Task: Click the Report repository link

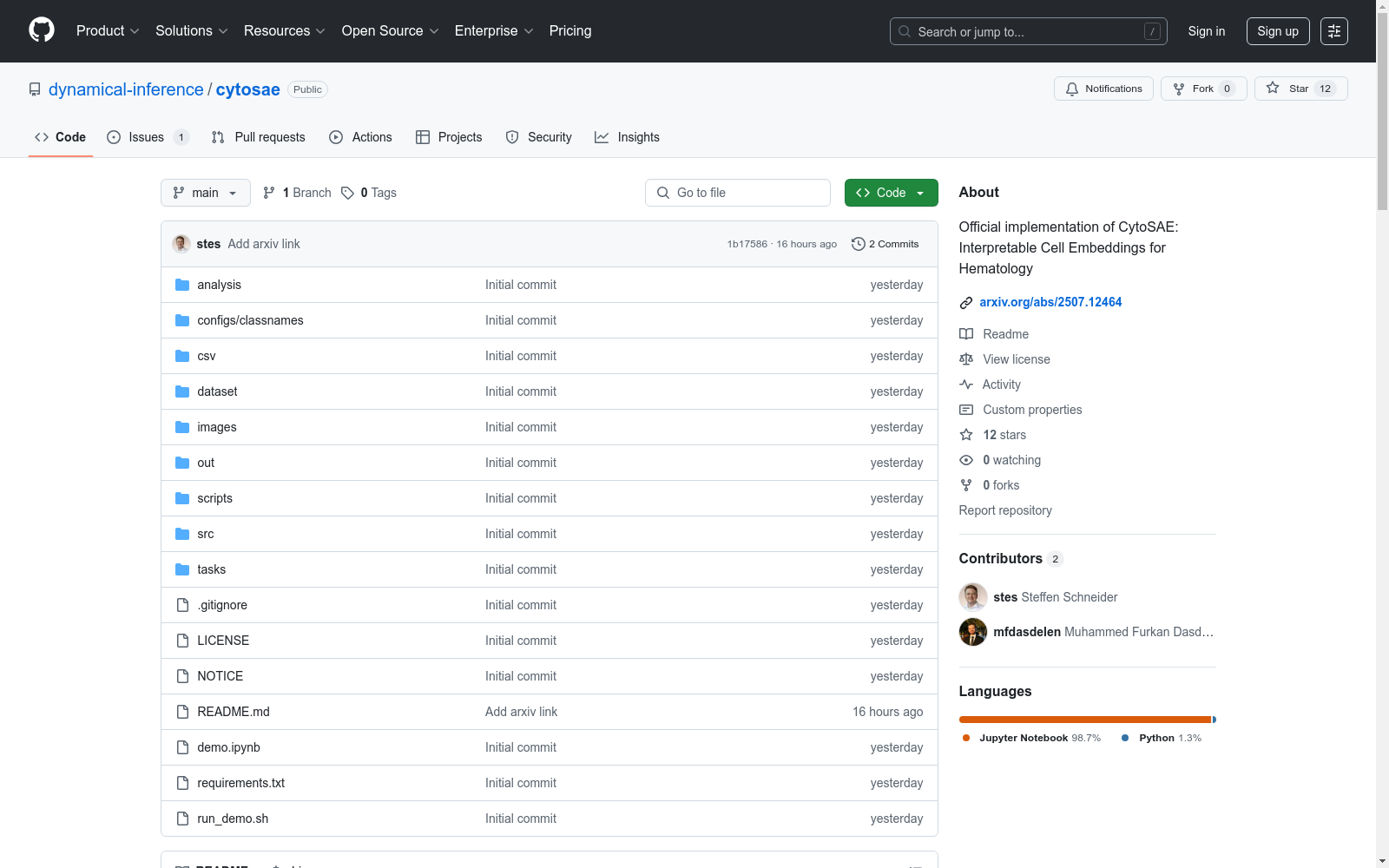Action: point(1005,510)
